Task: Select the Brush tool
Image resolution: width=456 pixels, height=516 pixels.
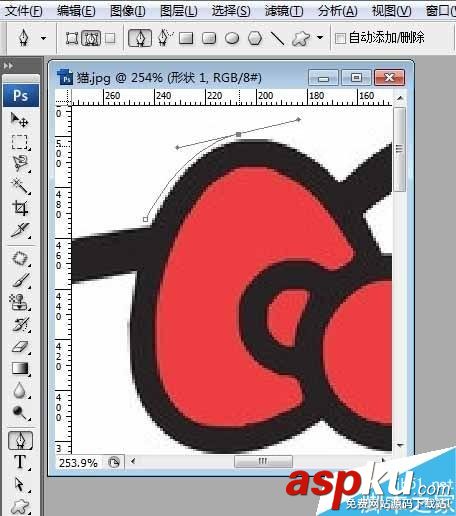Action: click(x=20, y=280)
